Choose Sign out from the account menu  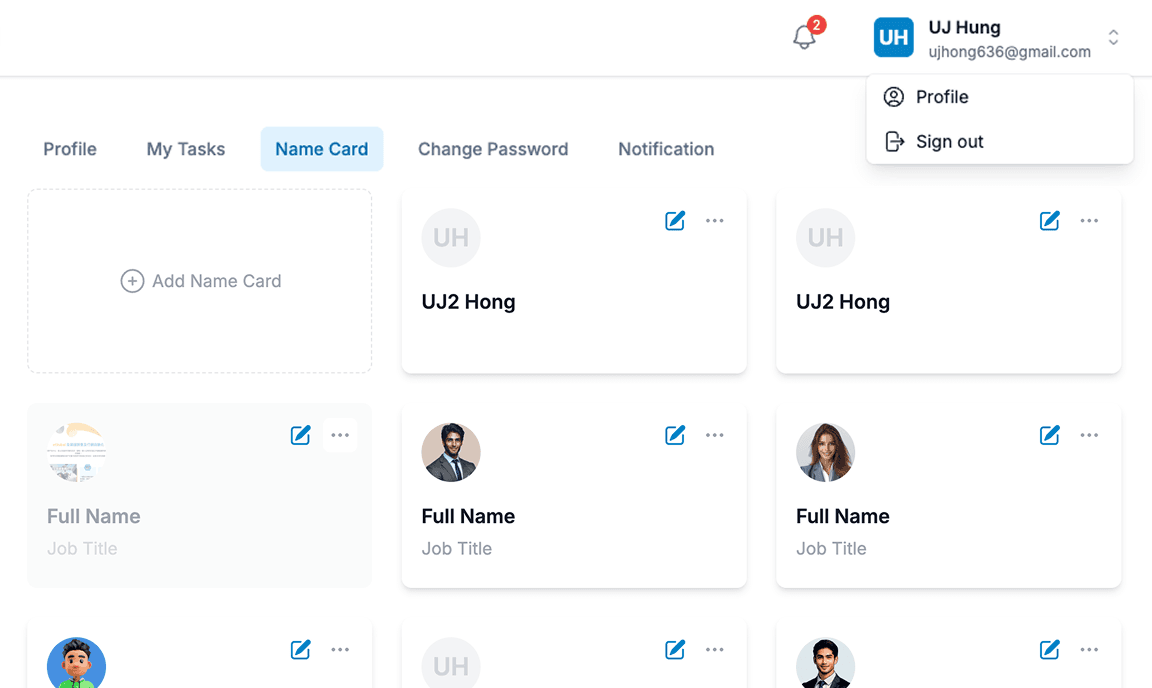point(949,142)
